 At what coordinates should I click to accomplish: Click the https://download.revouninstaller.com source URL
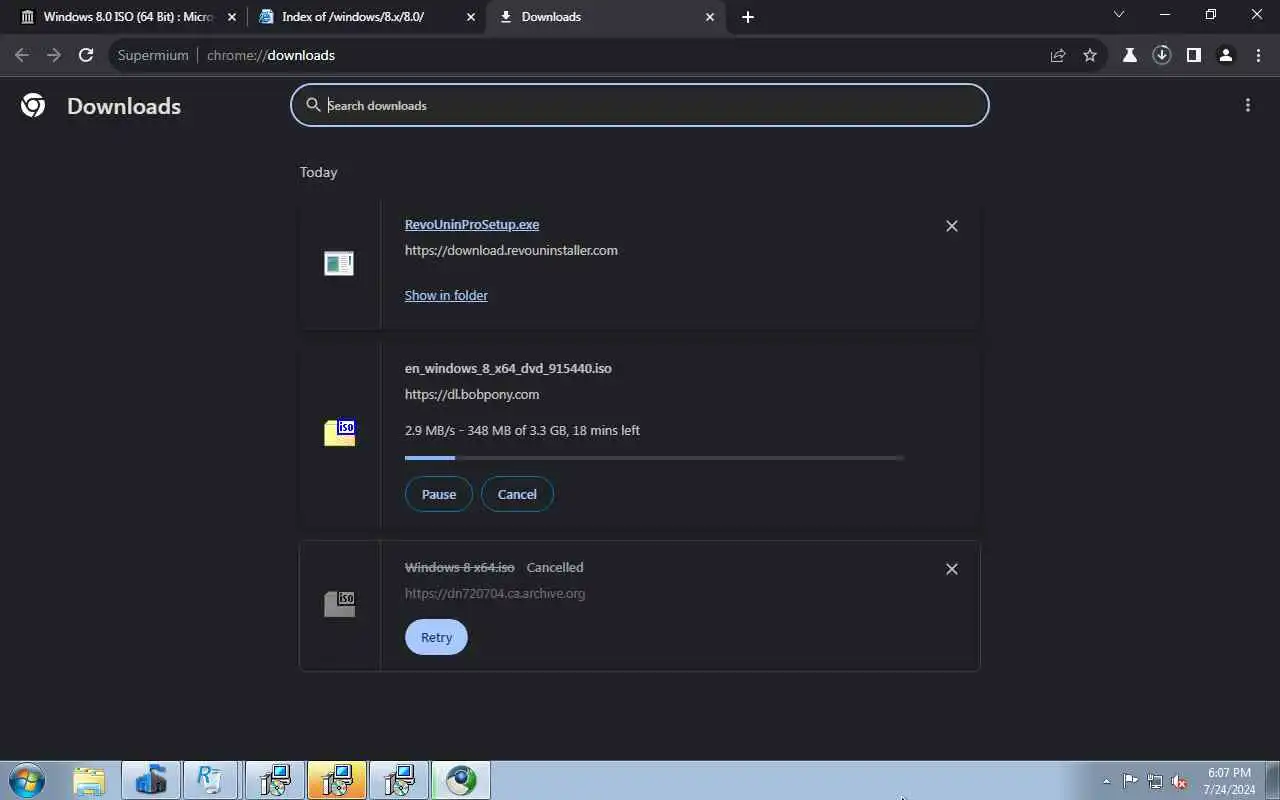click(x=511, y=250)
